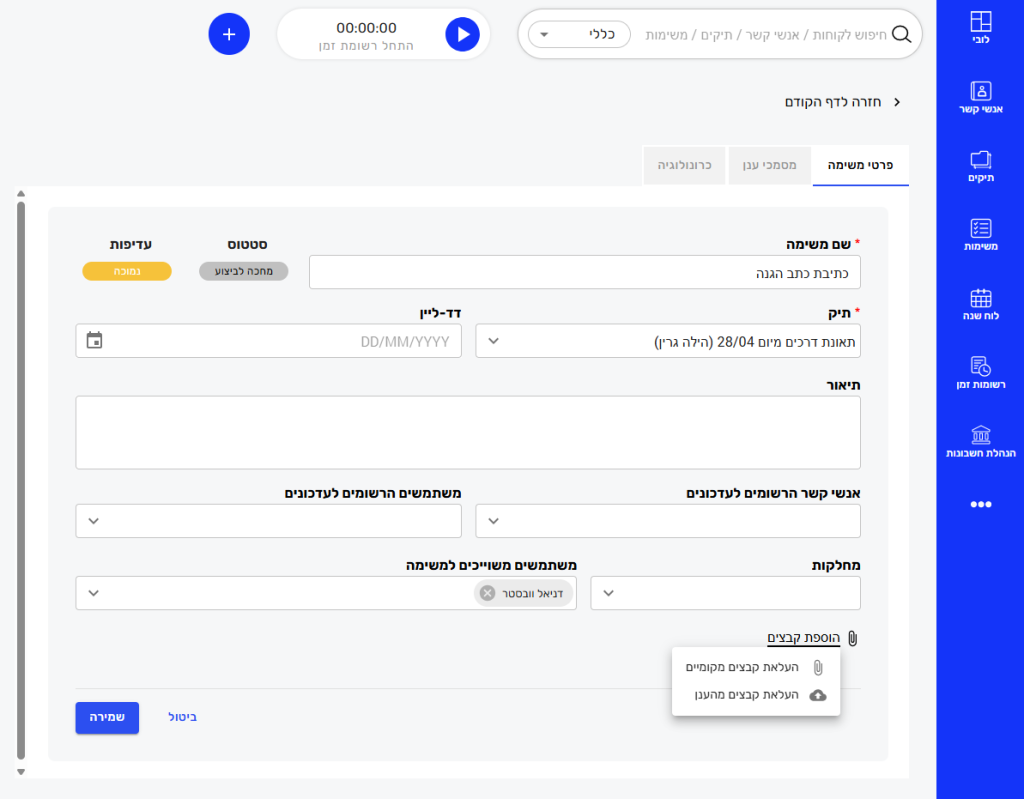The image size is (1024, 799).
Task: Click the שמירה save button
Action: coord(107,718)
